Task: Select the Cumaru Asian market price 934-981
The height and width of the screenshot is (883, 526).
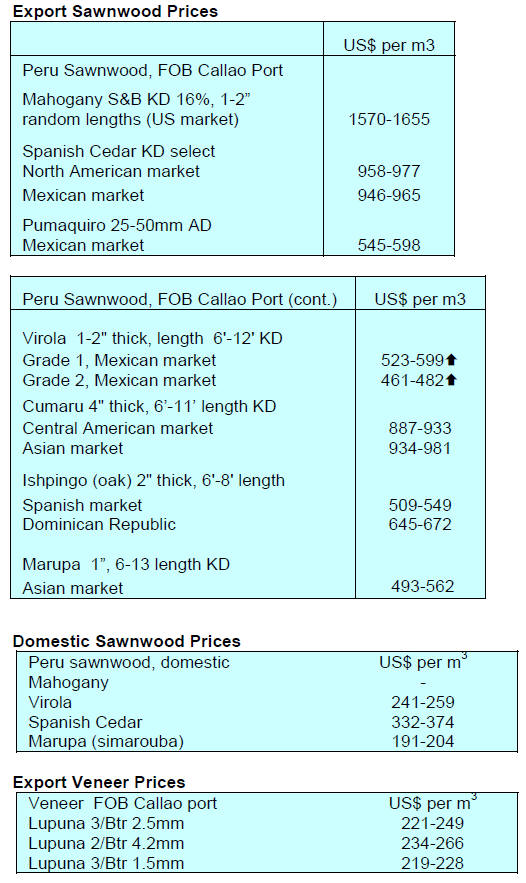Action: [420, 448]
